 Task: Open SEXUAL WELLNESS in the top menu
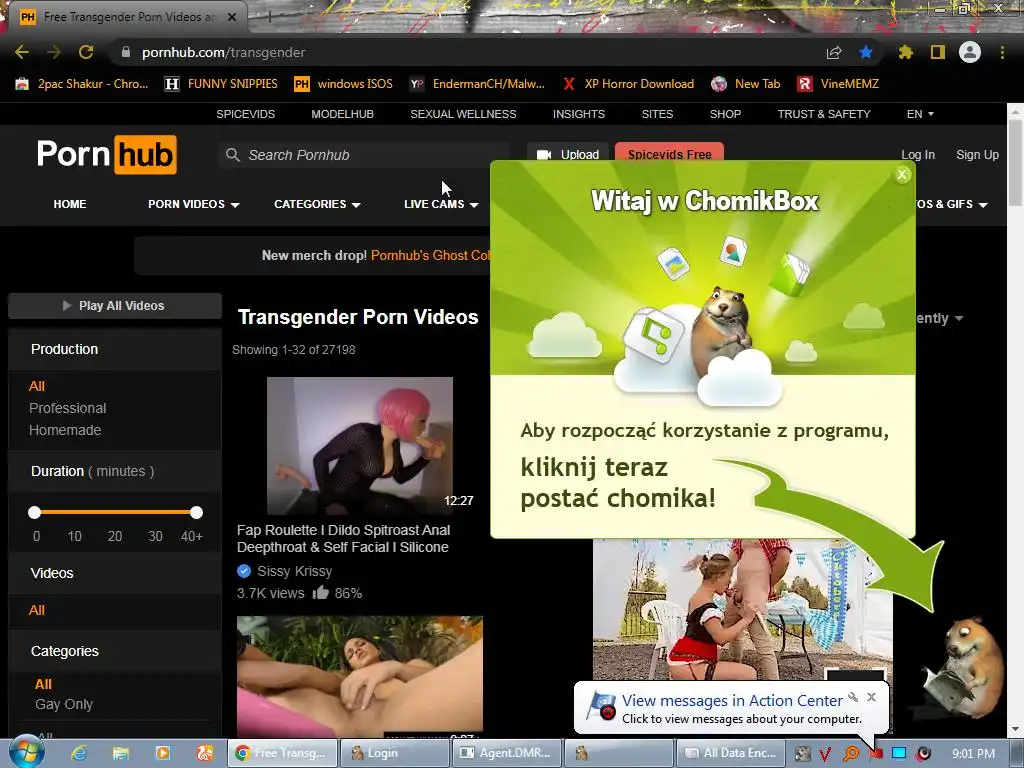click(463, 114)
